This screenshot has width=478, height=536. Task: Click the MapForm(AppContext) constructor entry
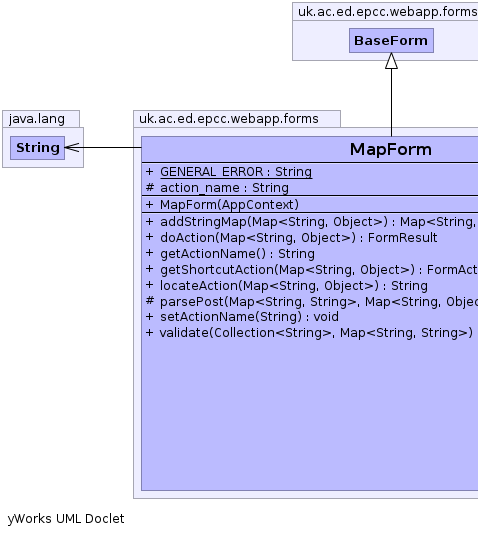[x=222, y=204]
